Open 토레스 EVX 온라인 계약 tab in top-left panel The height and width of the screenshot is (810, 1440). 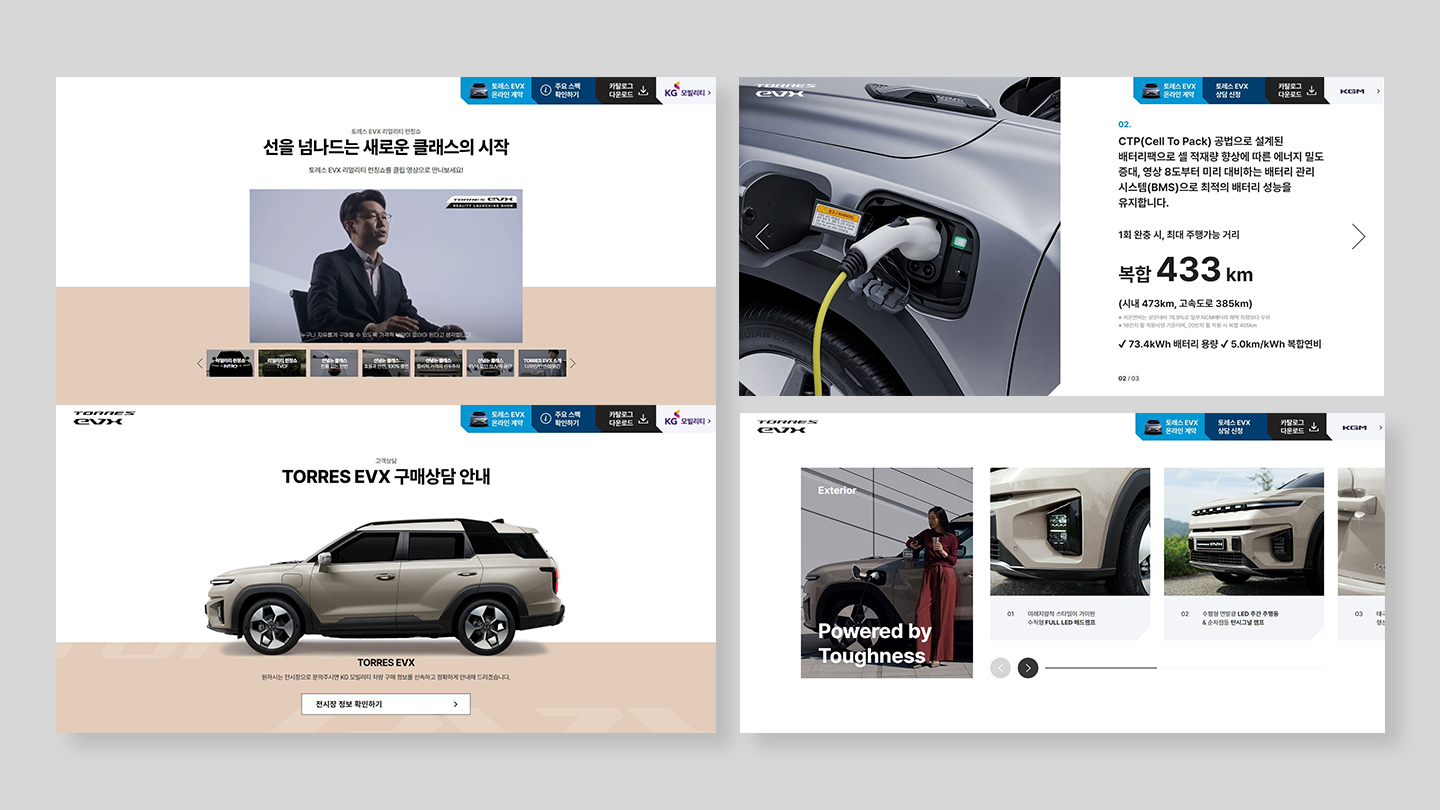[x=496, y=91]
